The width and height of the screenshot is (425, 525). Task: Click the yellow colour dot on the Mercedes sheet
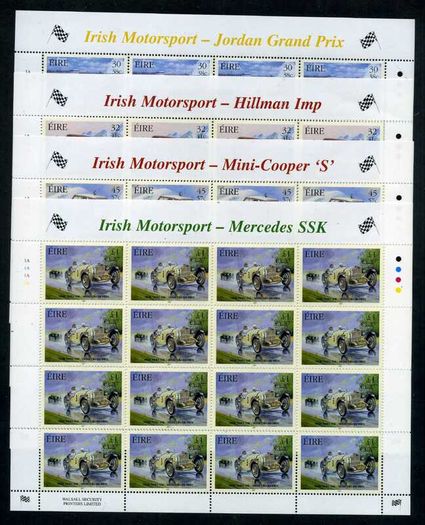point(398,290)
